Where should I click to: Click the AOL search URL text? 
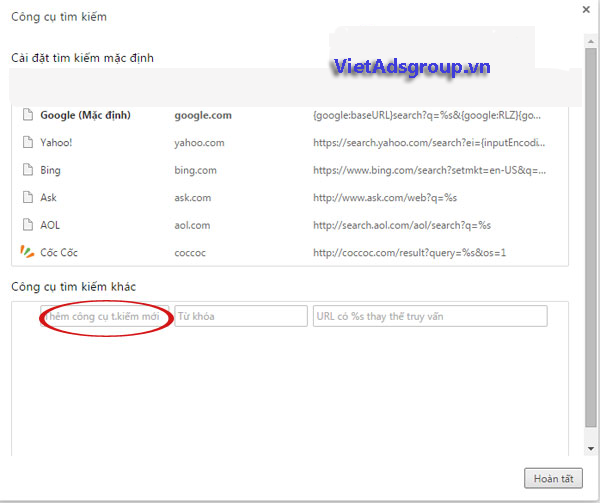click(x=401, y=225)
